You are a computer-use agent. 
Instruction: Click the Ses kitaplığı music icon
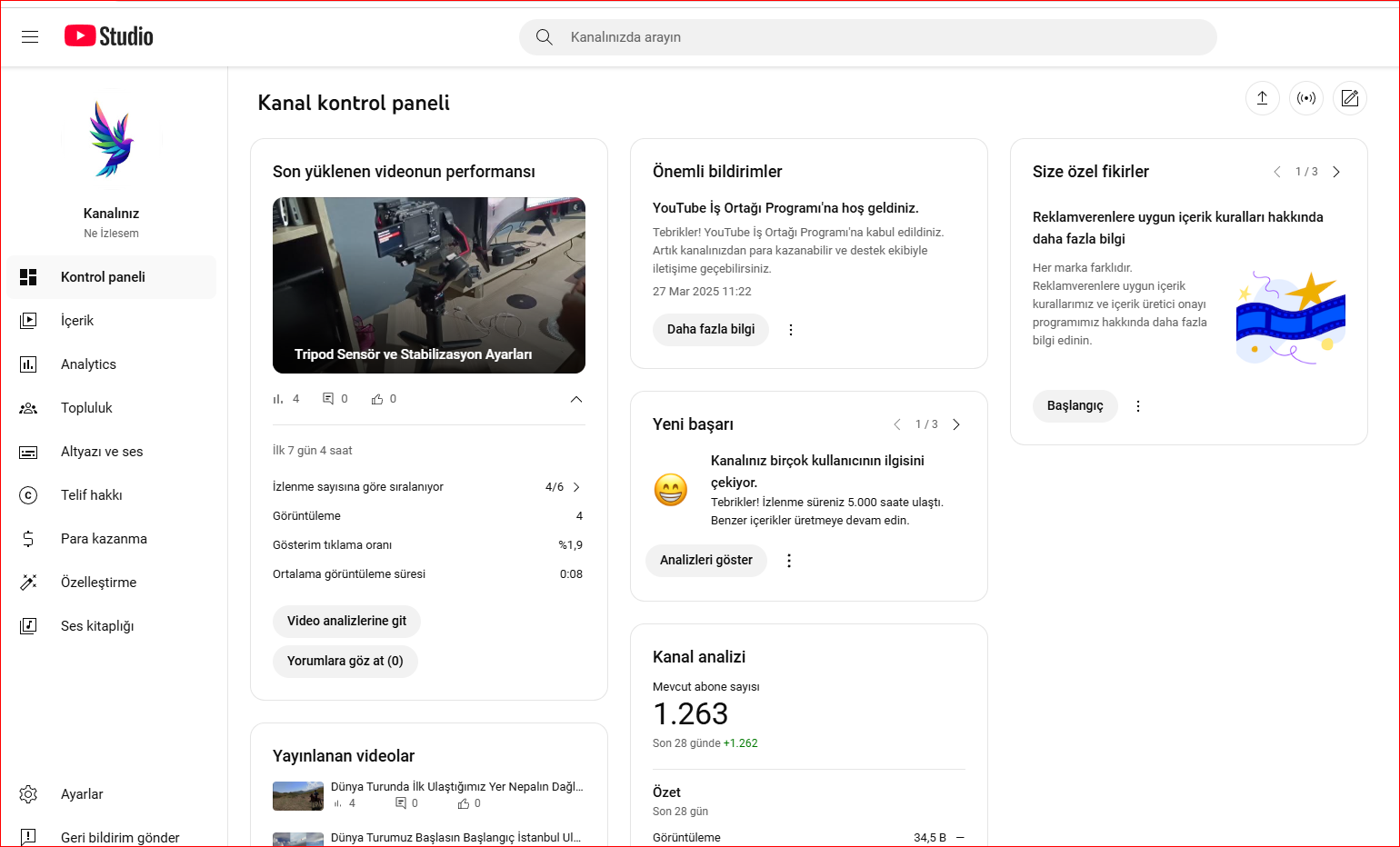[28, 626]
